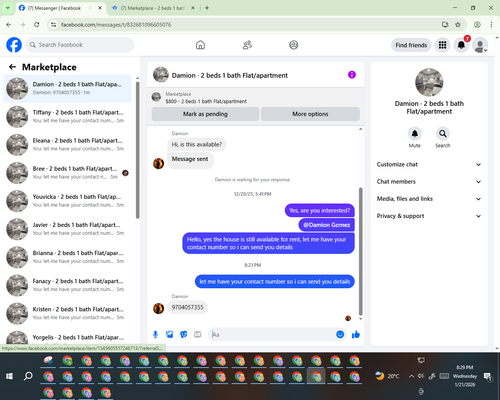Image resolution: width=500 pixels, height=400 pixels.
Task: Choose a sticker icon
Action: [x=184, y=334]
